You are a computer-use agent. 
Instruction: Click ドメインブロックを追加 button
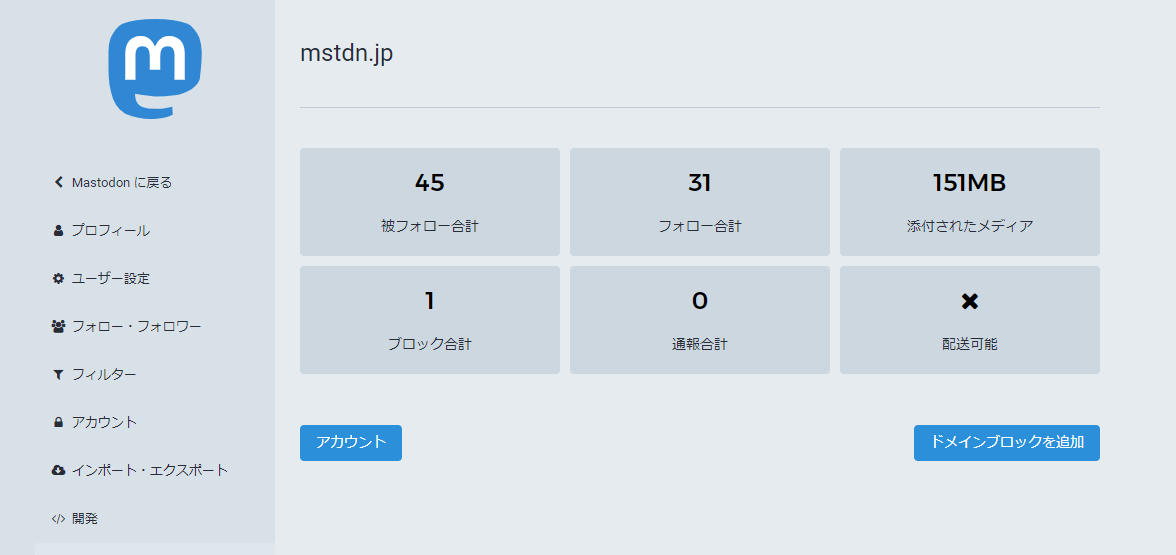tap(1006, 442)
